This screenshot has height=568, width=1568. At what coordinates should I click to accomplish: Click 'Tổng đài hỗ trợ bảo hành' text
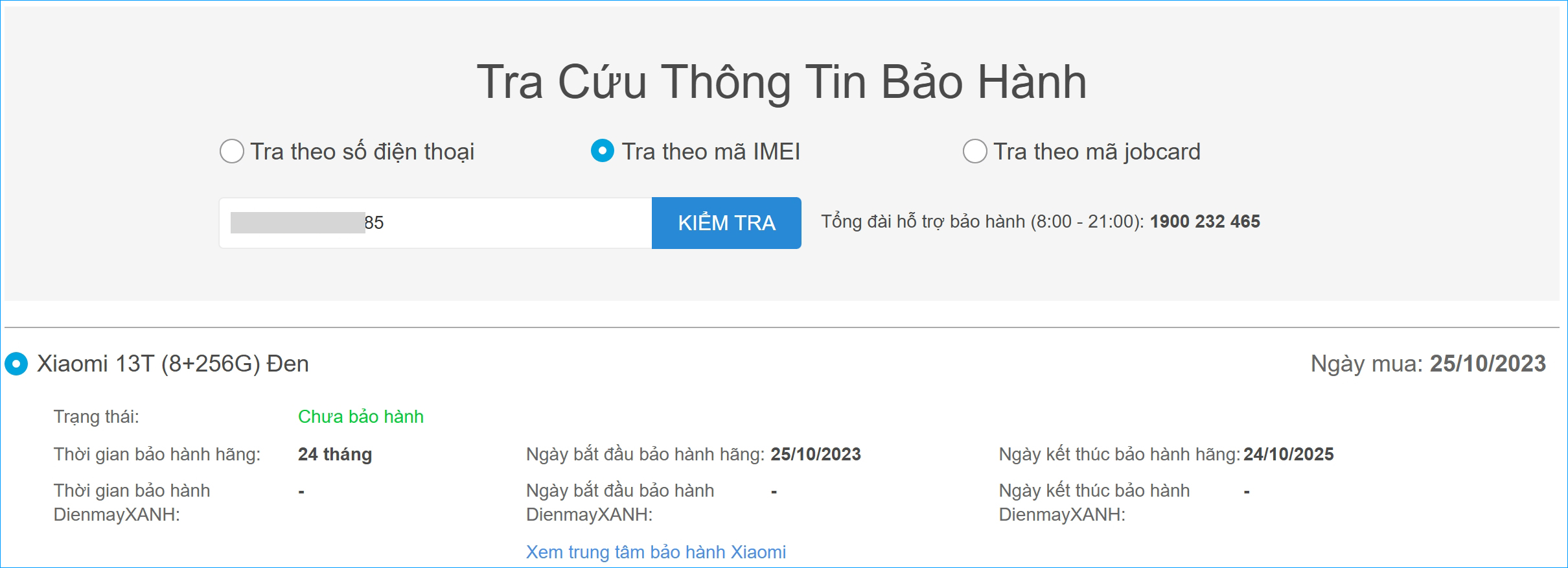[923, 222]
